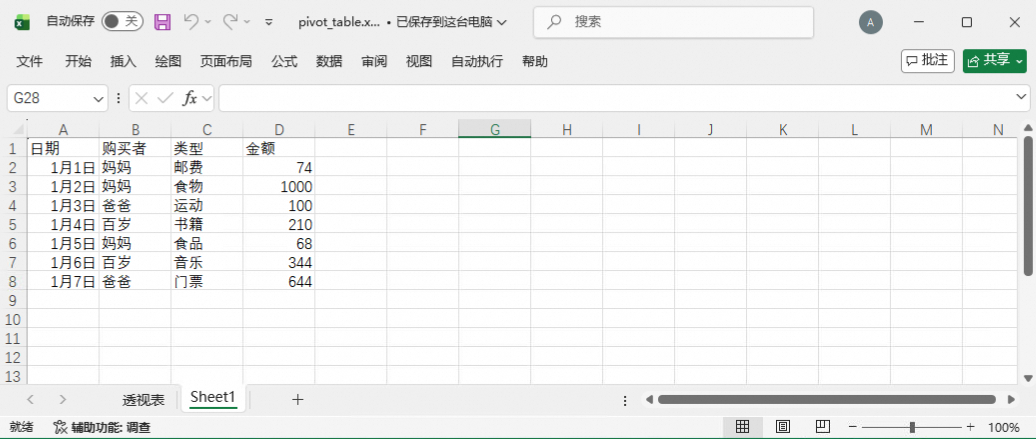
Task: Click the Undo arrow icon
Action: tap(191, 22)
